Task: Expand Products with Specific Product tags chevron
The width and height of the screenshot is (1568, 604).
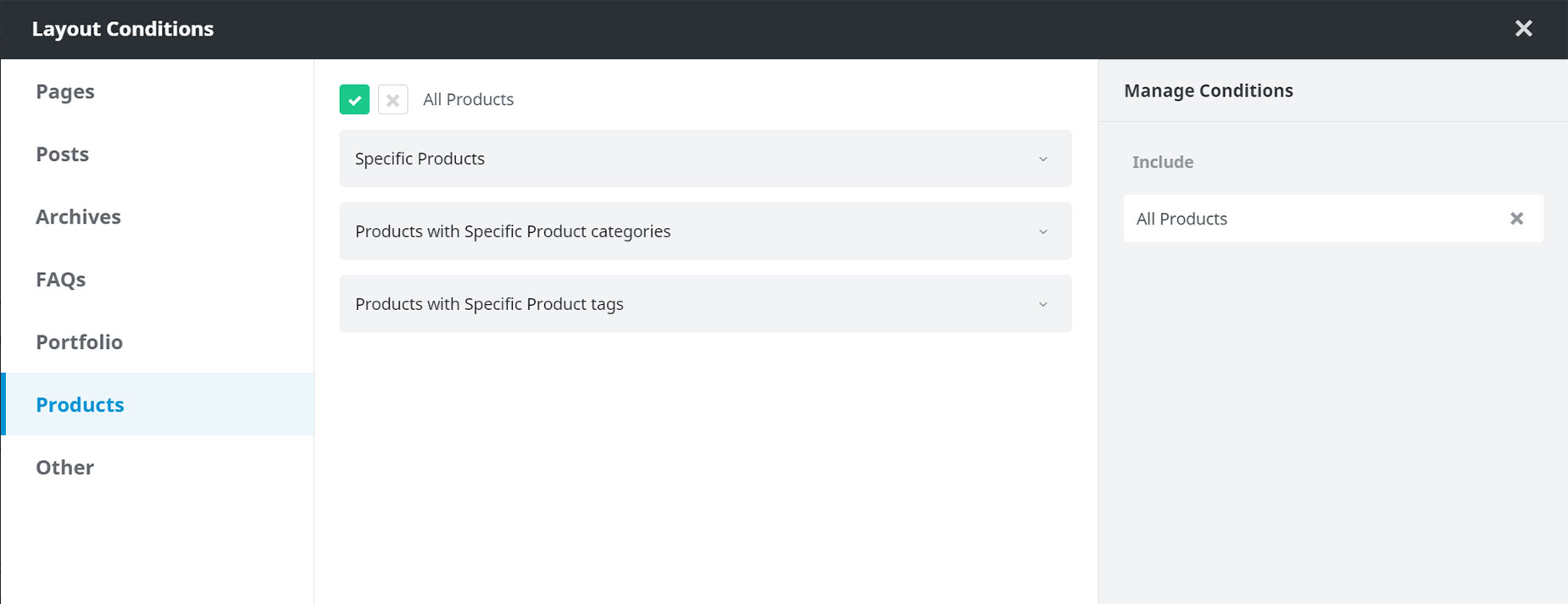Action: point(1043,305)
